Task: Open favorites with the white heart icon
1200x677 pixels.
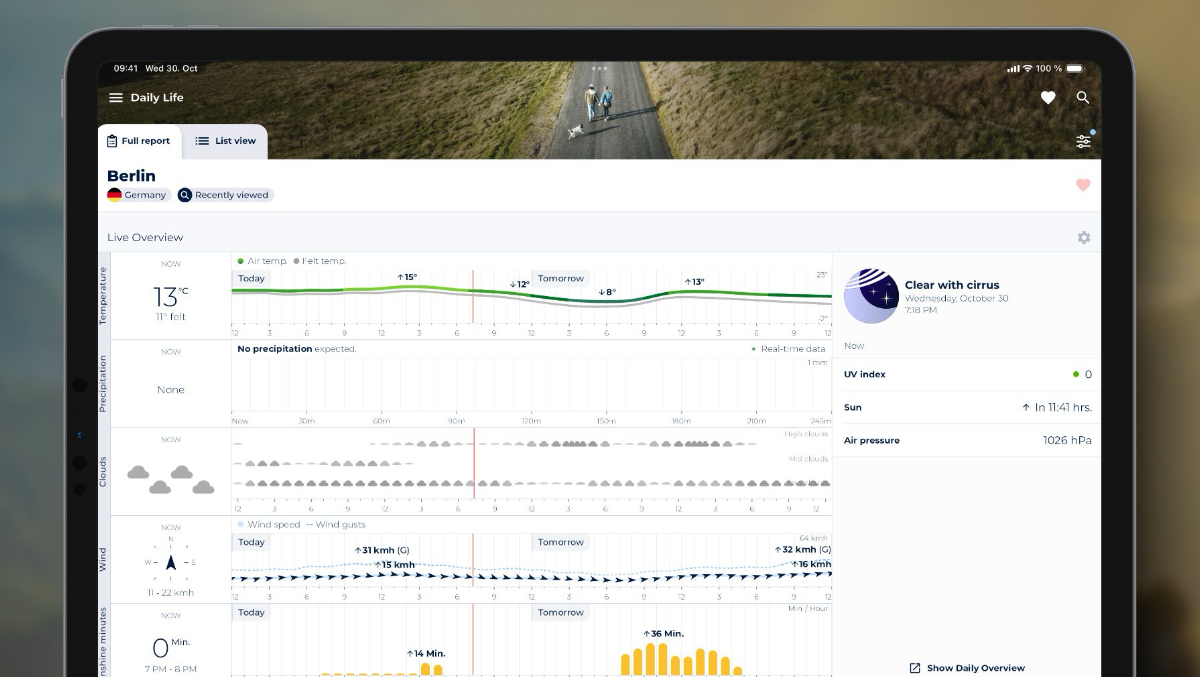Action: pos(1048,98)
